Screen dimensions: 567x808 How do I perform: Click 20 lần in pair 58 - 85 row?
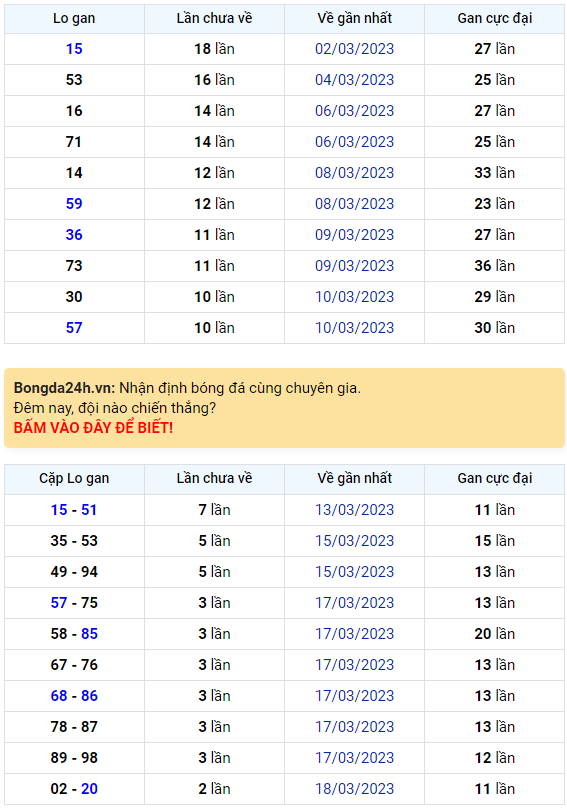click(x=495, y=634)
